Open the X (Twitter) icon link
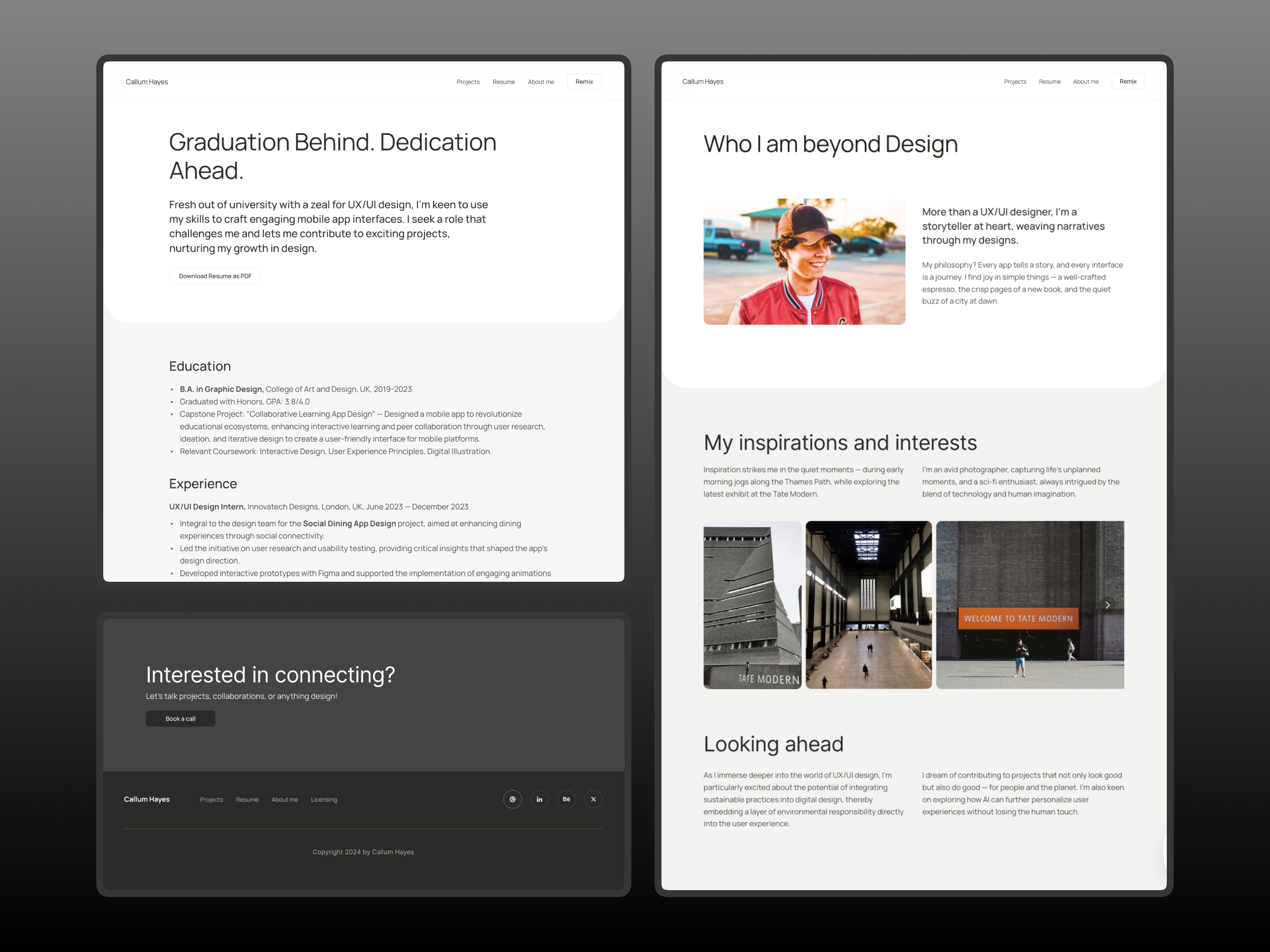The height and width of the screenshot is (952, 1270). point(593,799)
